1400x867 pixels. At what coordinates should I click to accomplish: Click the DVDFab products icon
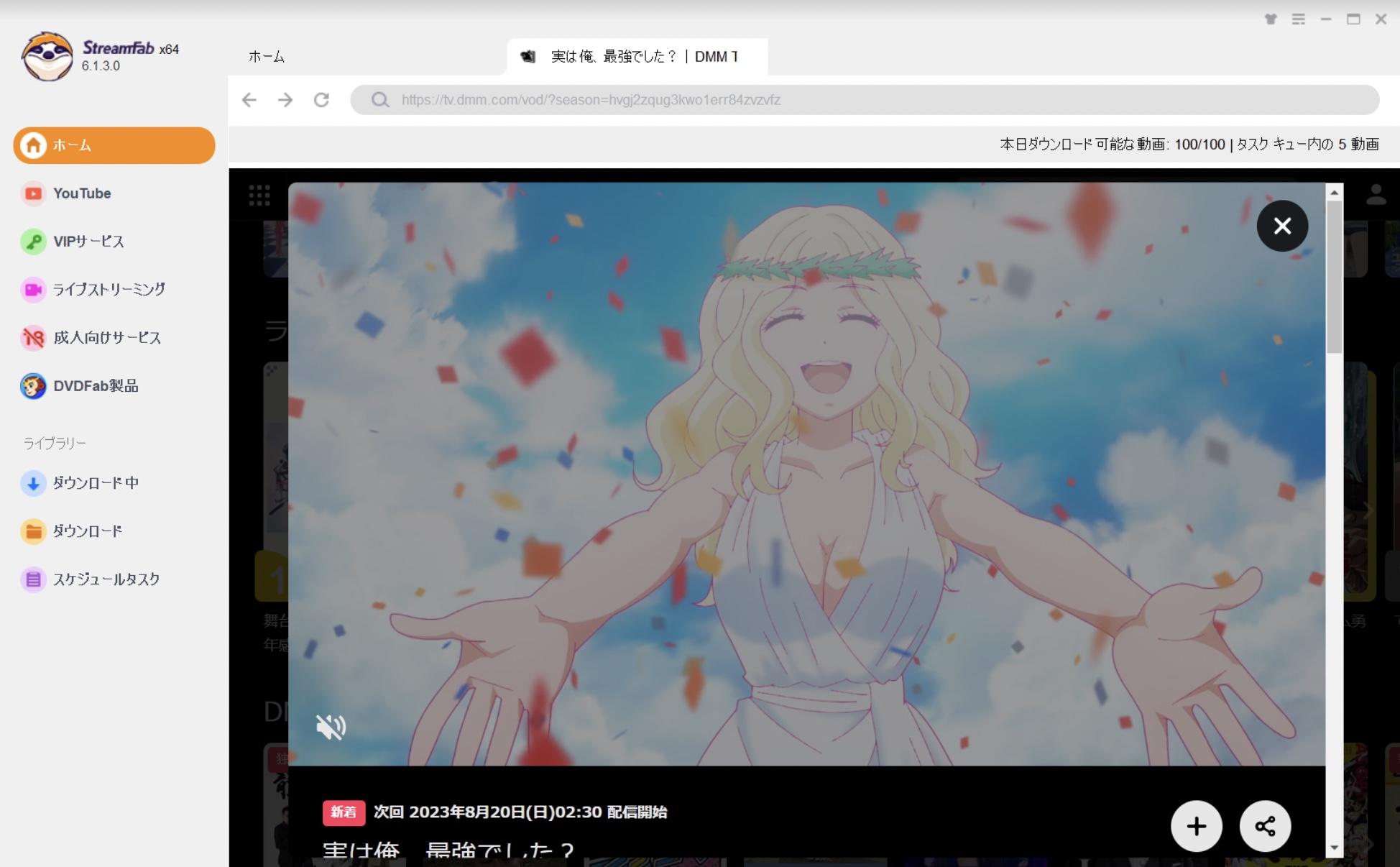click(x=33, y=386)
